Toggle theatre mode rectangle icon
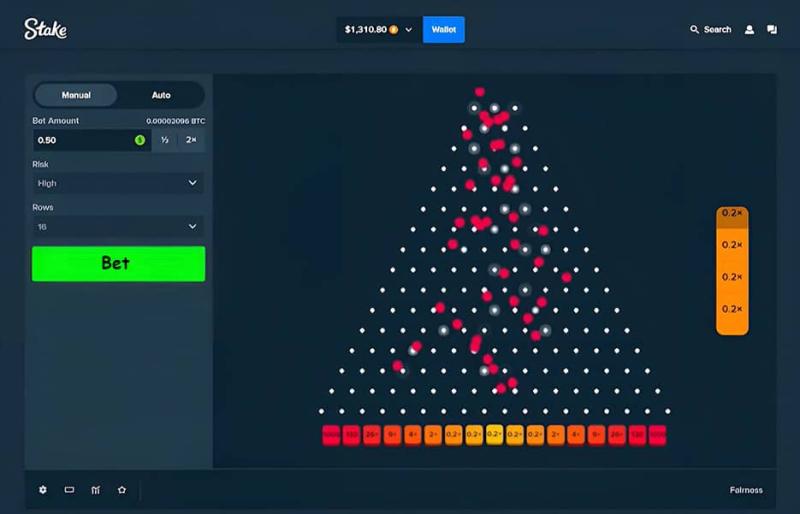The height and width of the screenshot is (514, 800). point(69,490)
